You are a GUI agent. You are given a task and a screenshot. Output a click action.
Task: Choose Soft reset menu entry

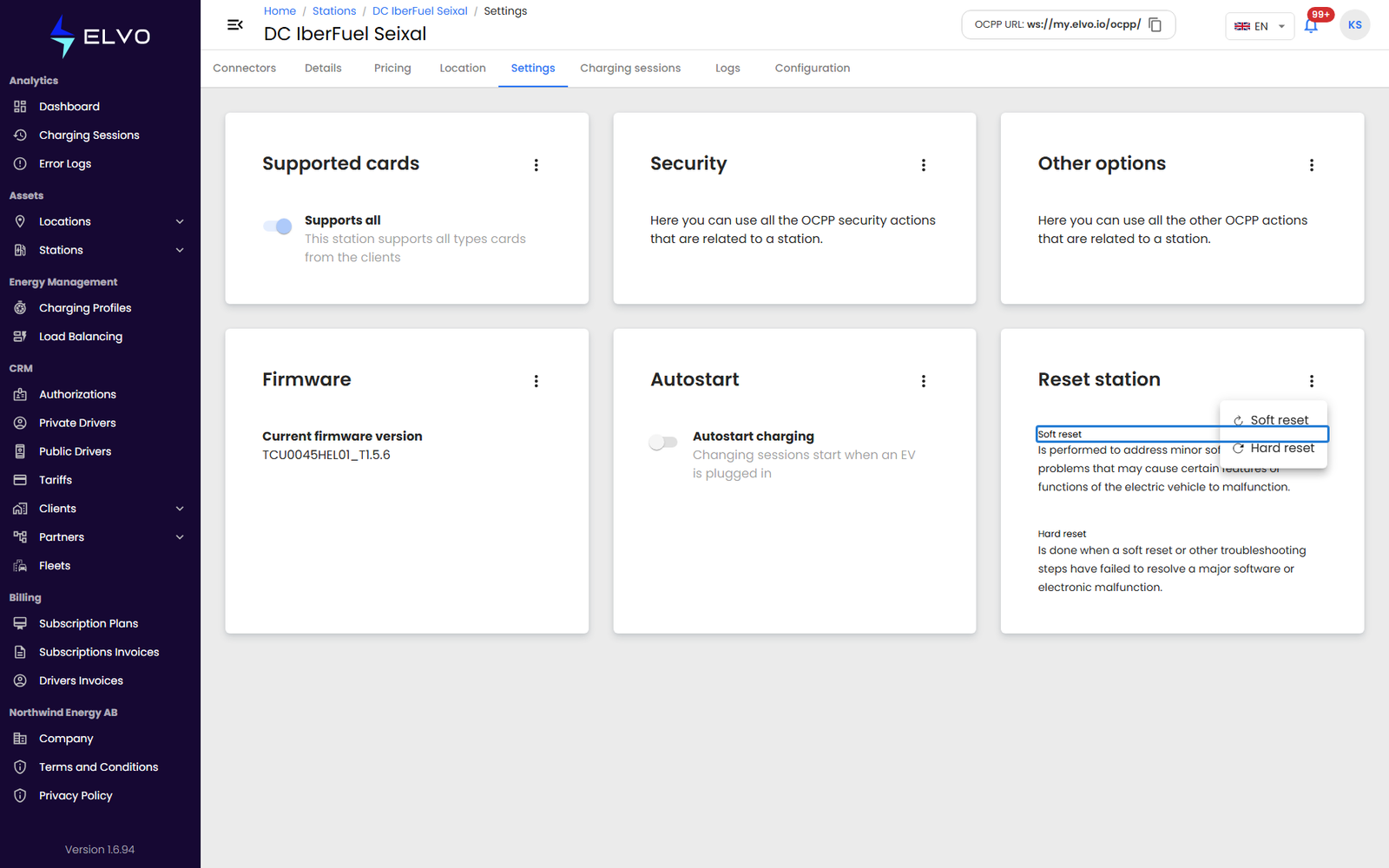[x=1274, y=420]
